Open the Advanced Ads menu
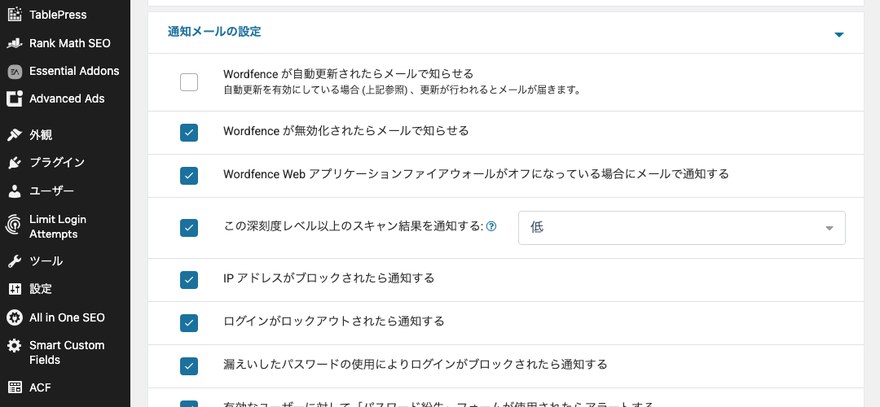The width and height of the screenshot is (880, 407). click(67, 99)
